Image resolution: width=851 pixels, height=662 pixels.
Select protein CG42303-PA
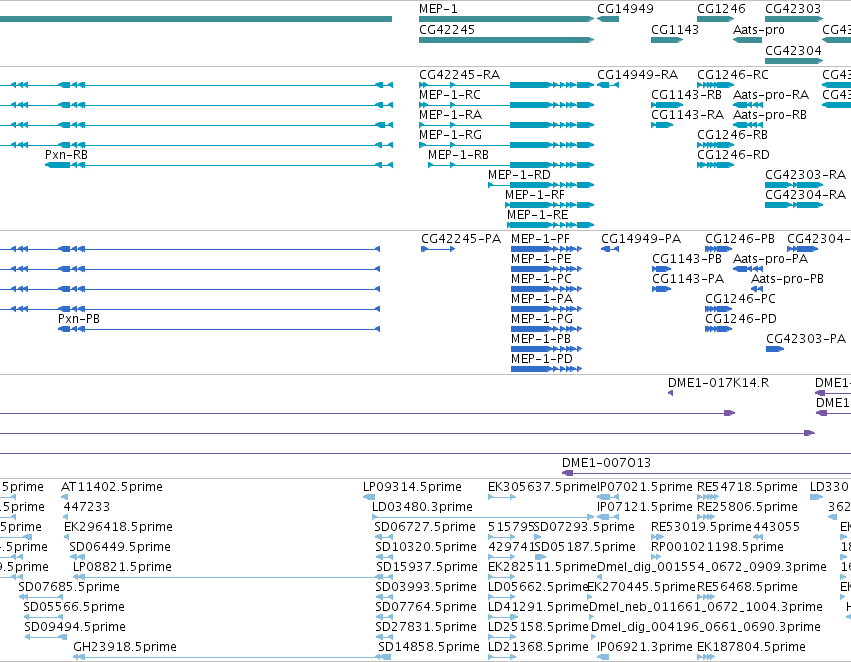click(x=775, y=349)
